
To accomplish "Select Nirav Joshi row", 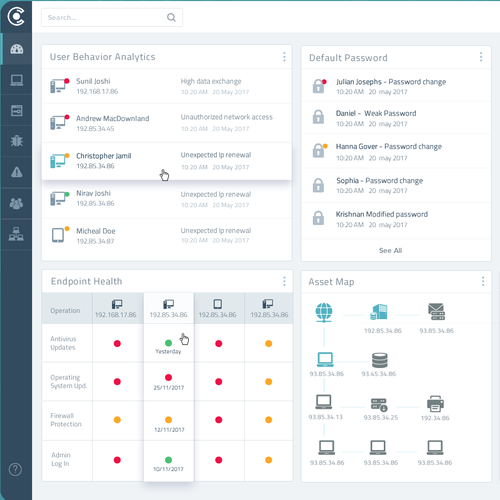I will (167, 199).
